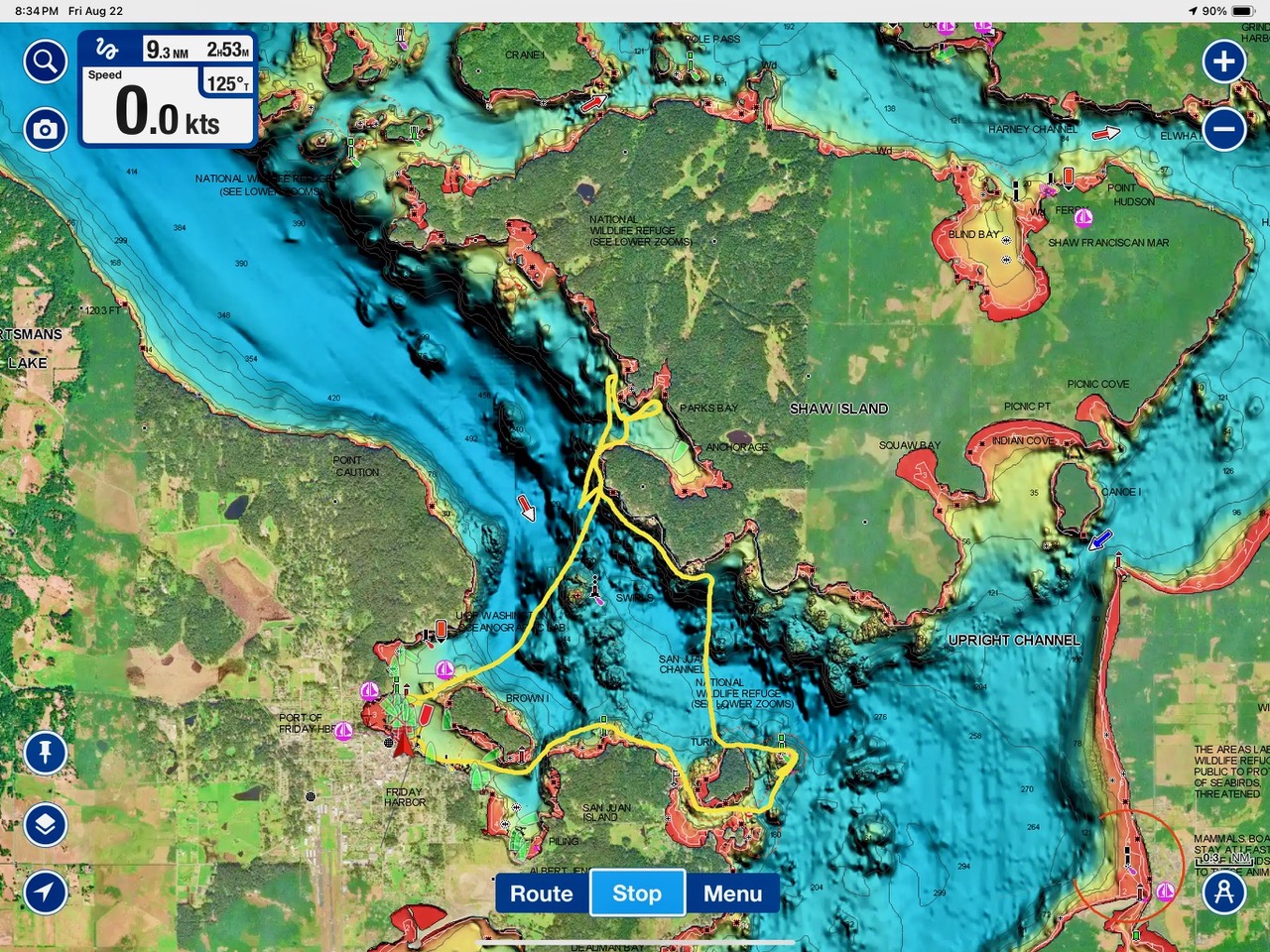
Task: Drop a marker with the pin icon
Action: click(x=45, y=753)
